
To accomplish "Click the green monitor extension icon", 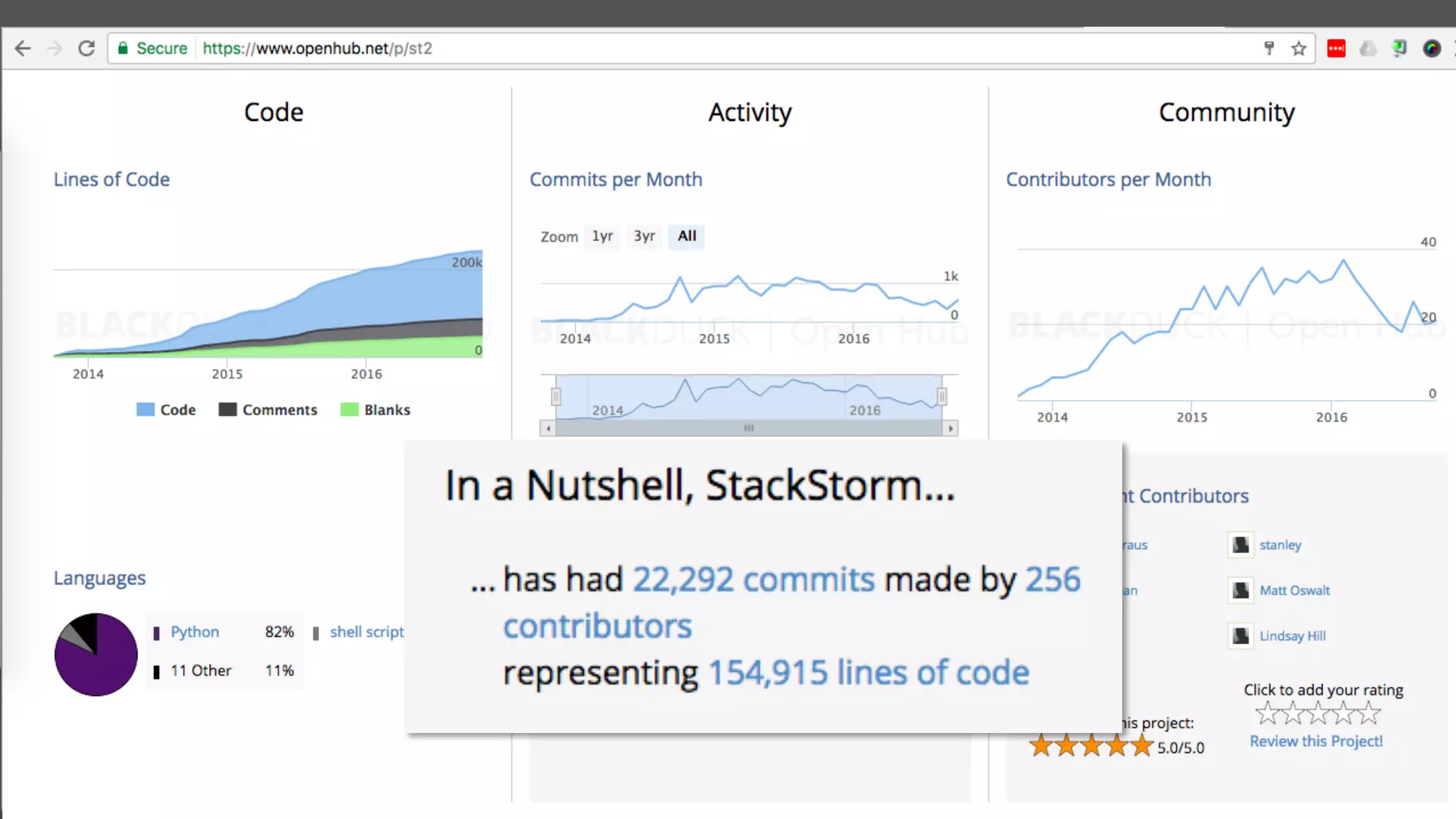I will pos(1399,48).
